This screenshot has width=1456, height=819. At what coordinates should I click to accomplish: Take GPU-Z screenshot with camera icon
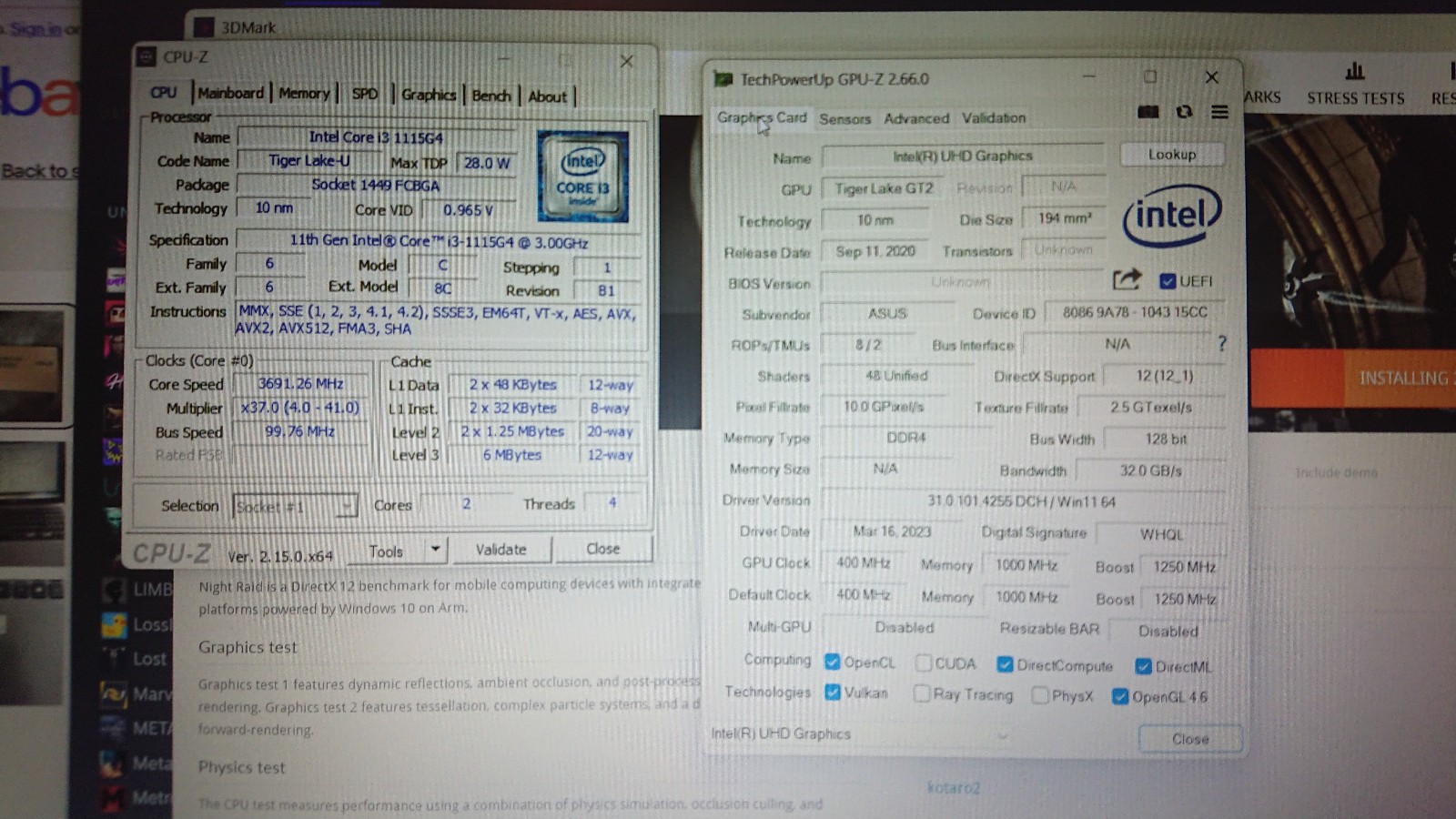[1148, 112]
